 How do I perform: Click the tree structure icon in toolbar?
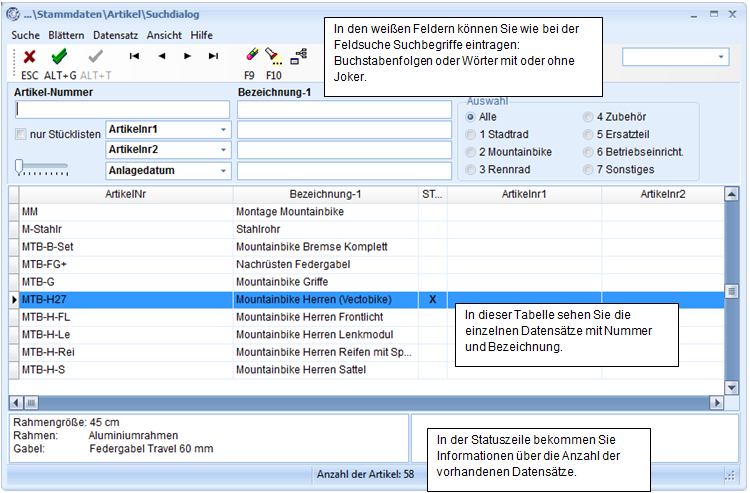click(299, 56)
